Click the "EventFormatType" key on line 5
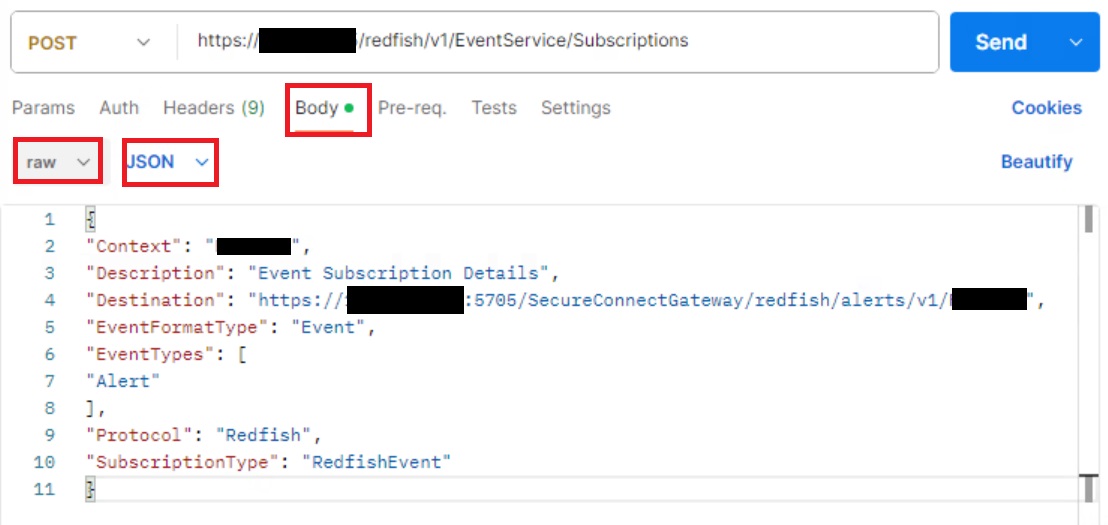1108x525 pixels. [177, 328]
